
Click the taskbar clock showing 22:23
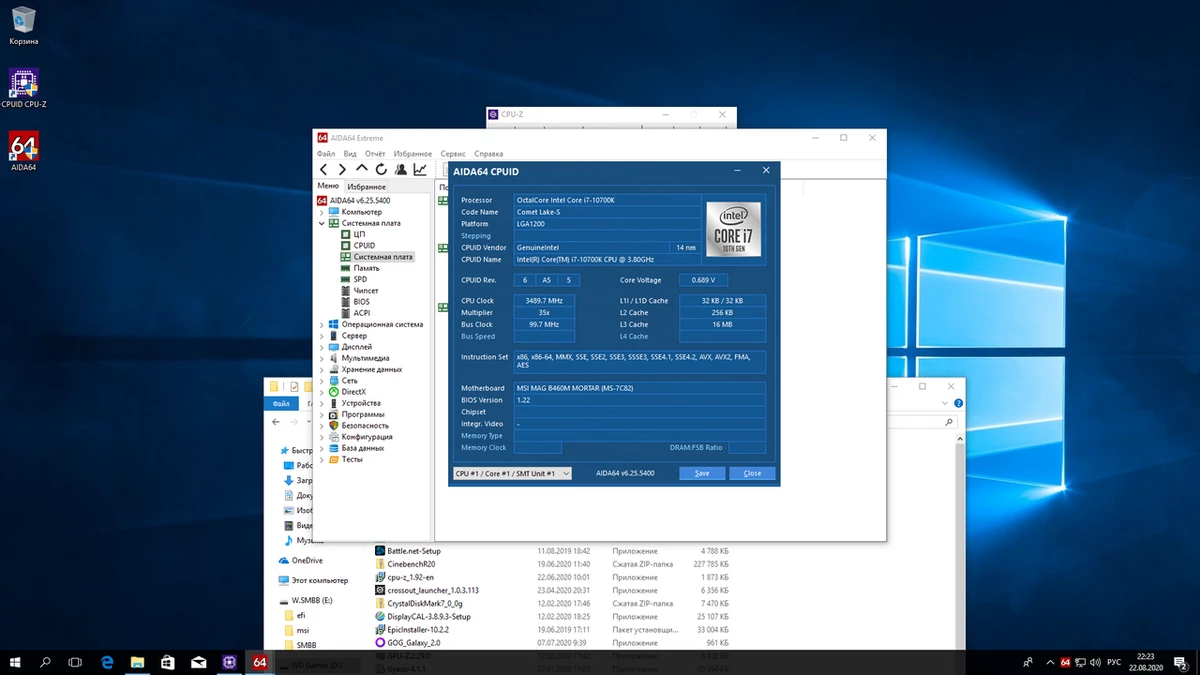(1146, 662)
